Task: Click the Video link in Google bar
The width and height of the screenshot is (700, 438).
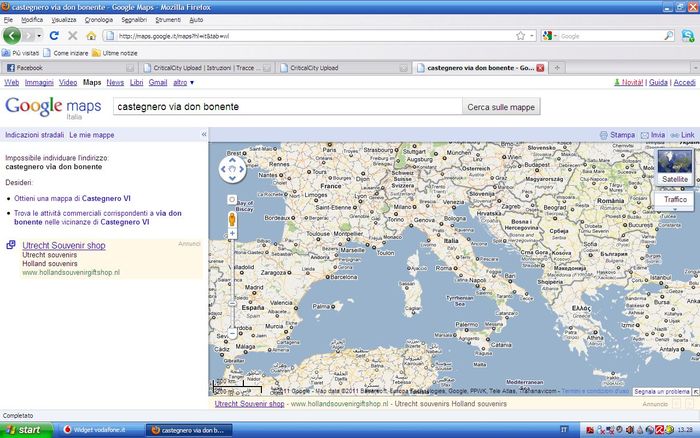Action: (68, 82)
